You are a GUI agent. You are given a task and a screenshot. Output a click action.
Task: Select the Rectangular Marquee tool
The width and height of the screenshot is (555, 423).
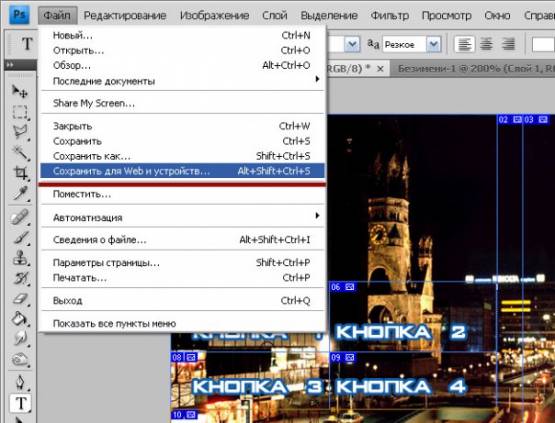pos(20,112)
